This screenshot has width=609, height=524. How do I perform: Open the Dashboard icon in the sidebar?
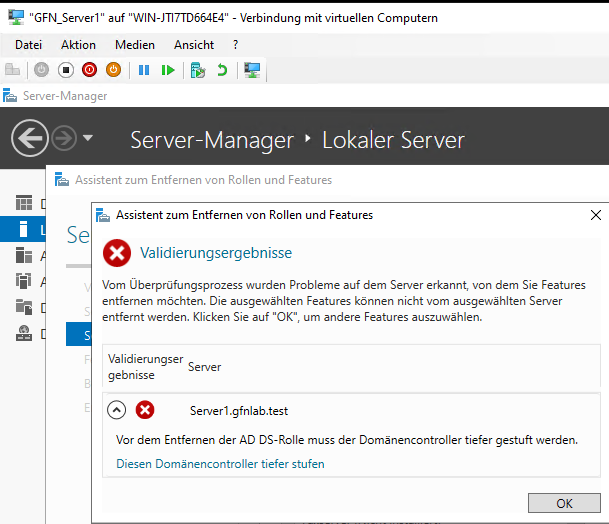coord(23,204)
